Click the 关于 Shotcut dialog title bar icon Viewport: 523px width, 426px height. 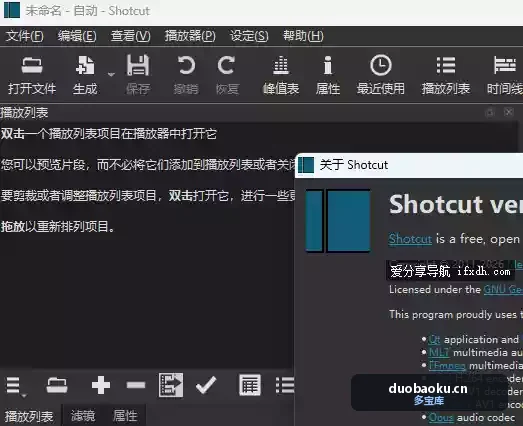(306, 165)
